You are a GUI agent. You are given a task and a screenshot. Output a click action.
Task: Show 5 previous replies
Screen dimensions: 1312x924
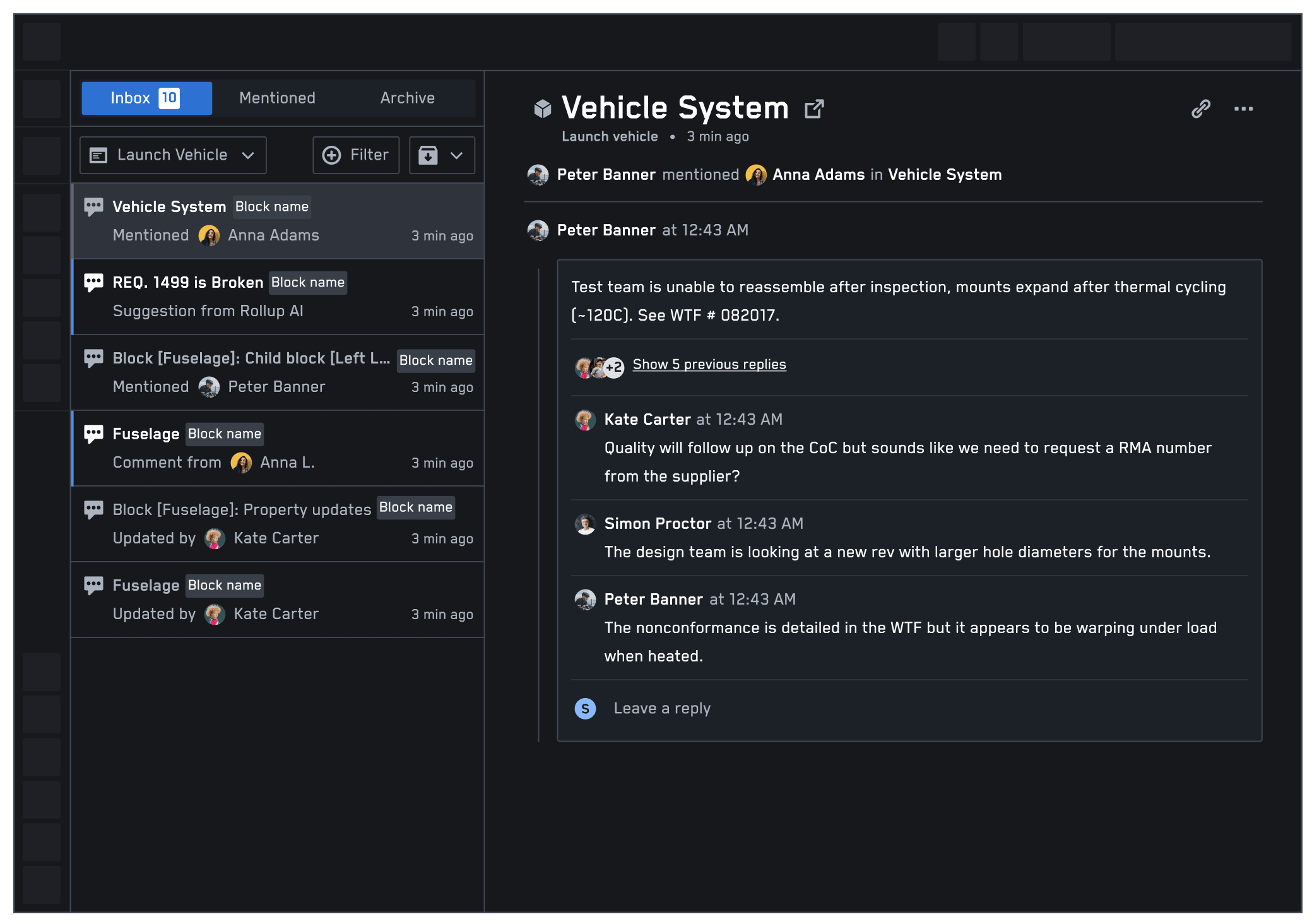(x=709, y=365)
